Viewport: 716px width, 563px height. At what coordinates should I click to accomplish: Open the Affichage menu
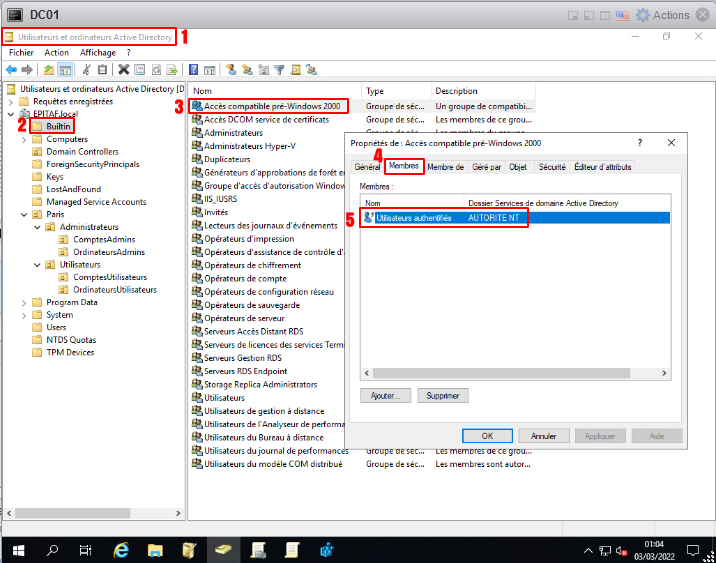coord(98,52)
